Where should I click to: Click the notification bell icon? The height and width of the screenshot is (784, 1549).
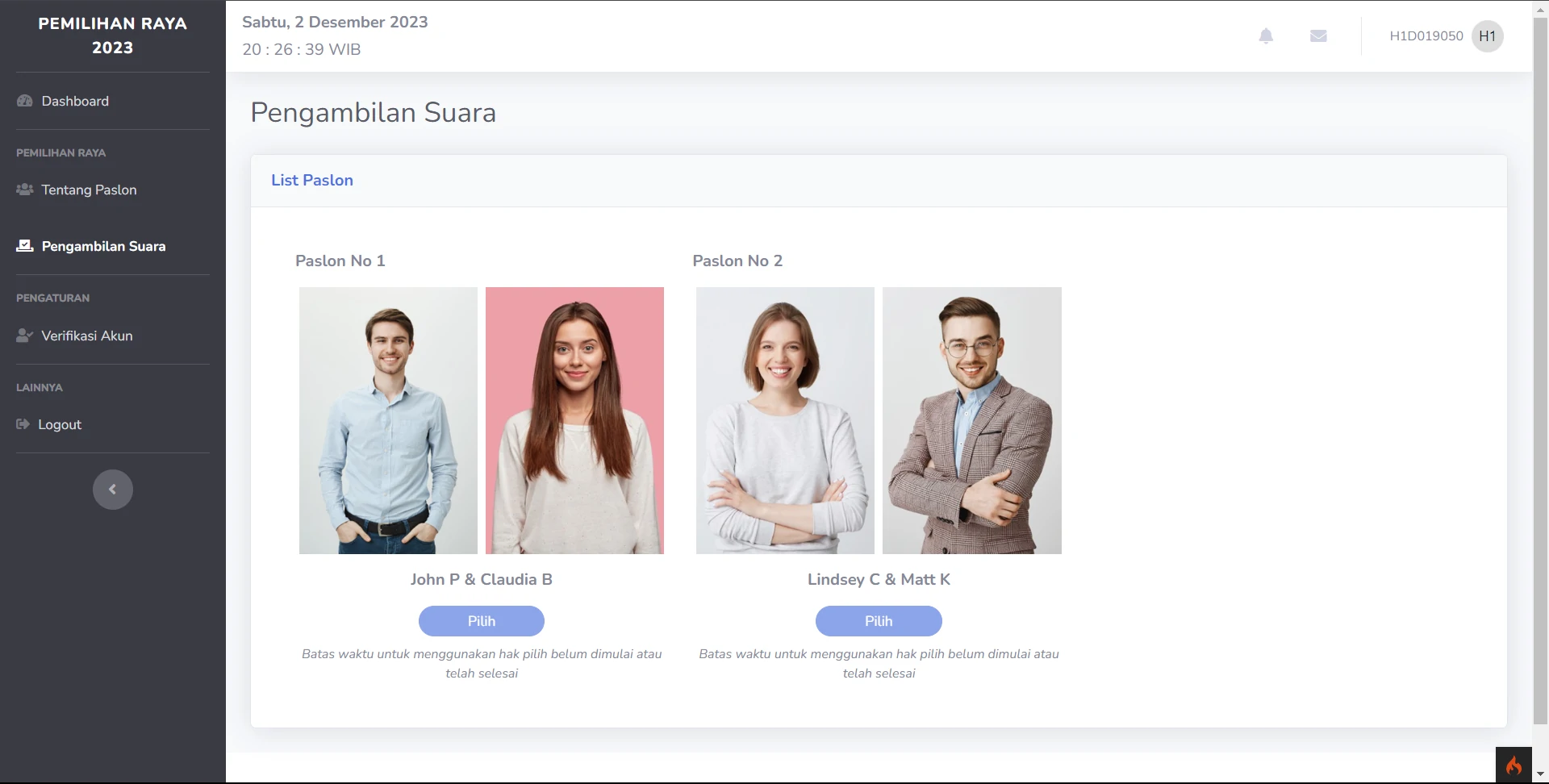(x=1266, y=36)
